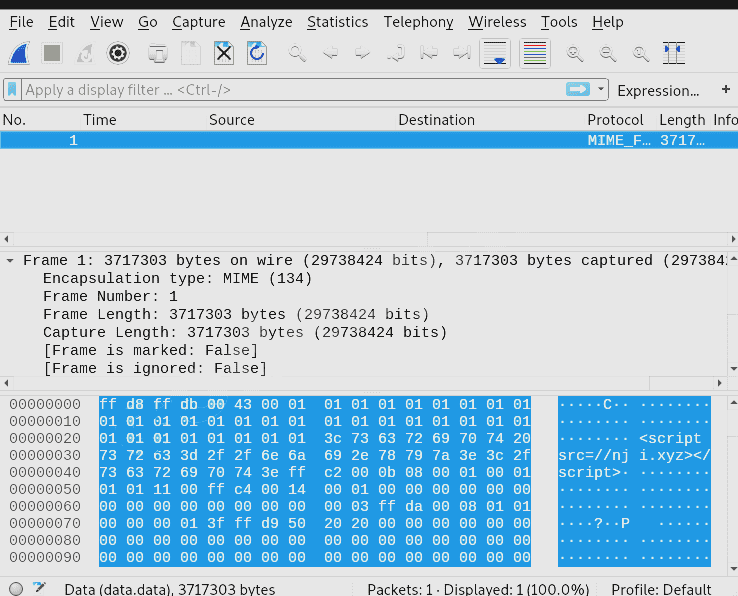Zoom in on main window text

(575, 53)
